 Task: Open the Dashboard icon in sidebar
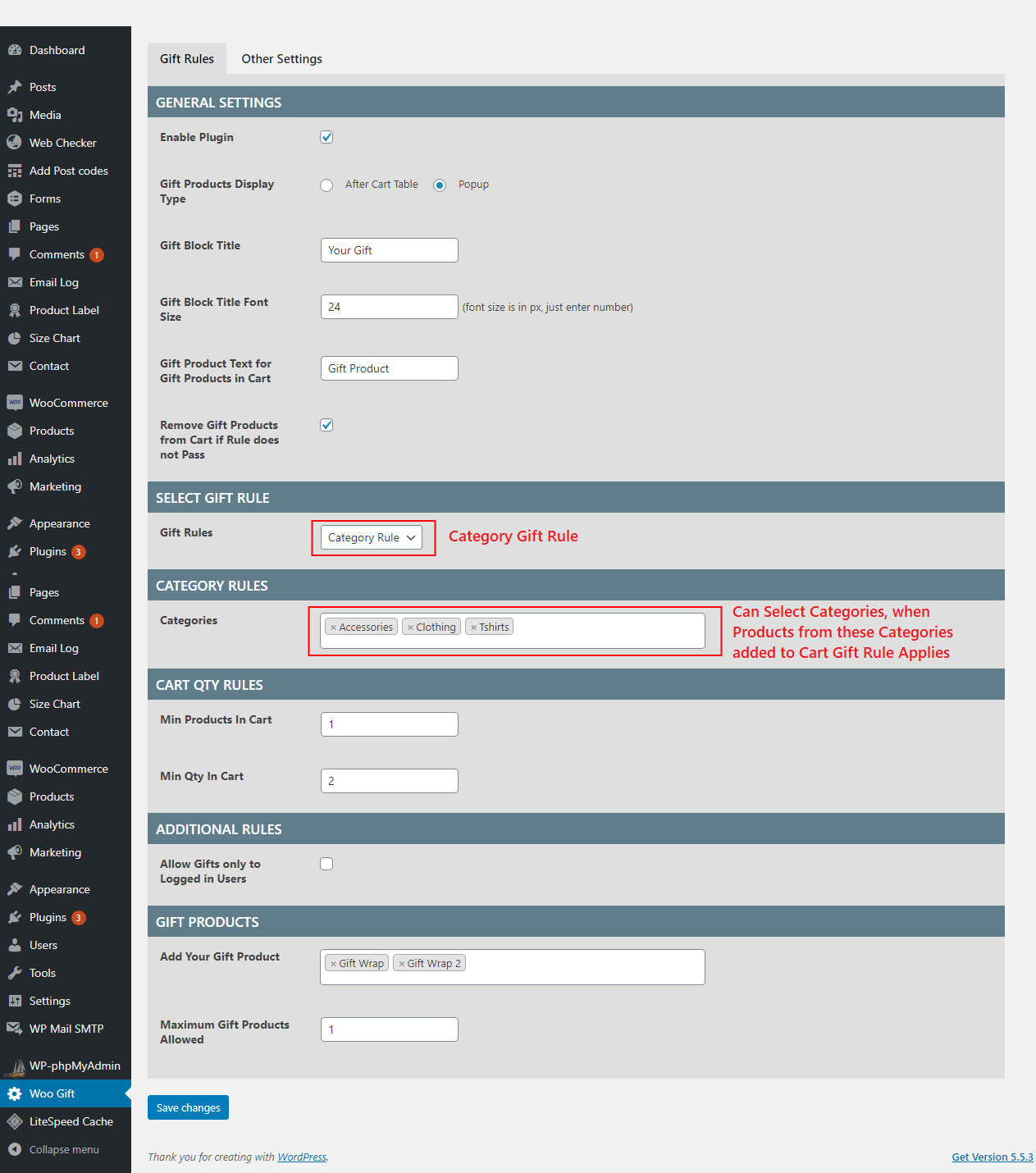[15, 50]
